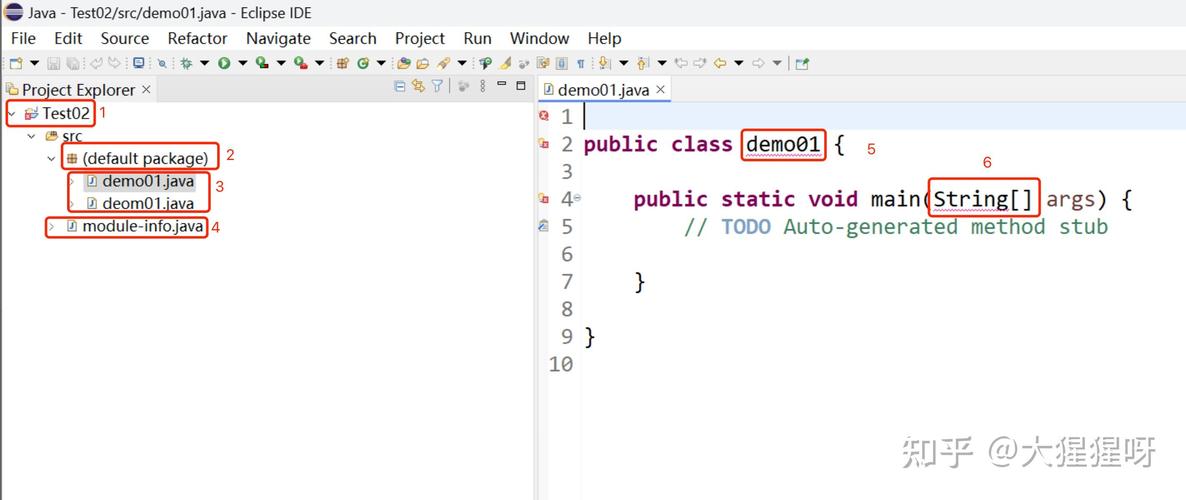
Task: Click the Open Perspective icon
Action: coord(801,63)
